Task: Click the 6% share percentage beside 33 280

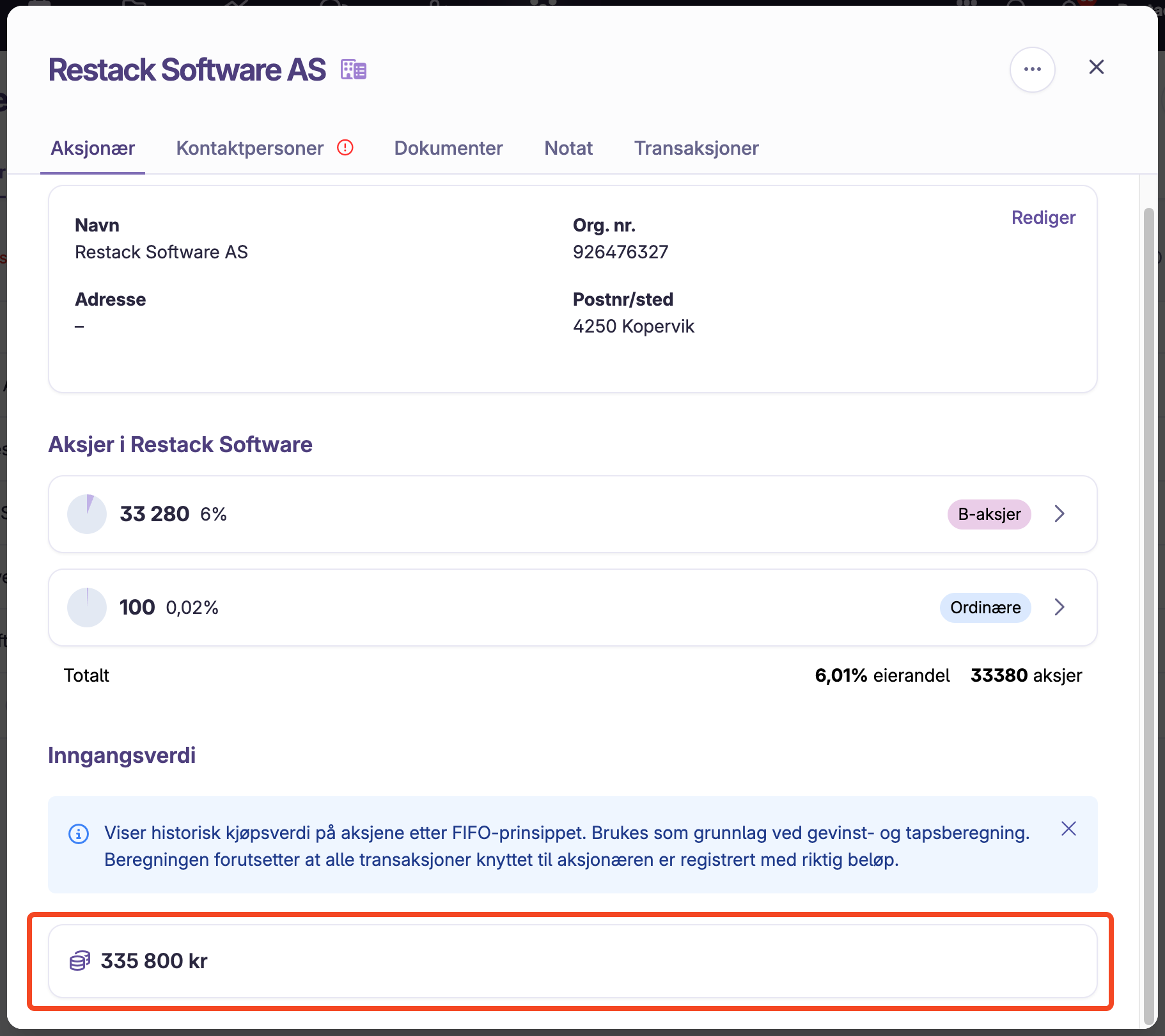Action: pos(214,514)
